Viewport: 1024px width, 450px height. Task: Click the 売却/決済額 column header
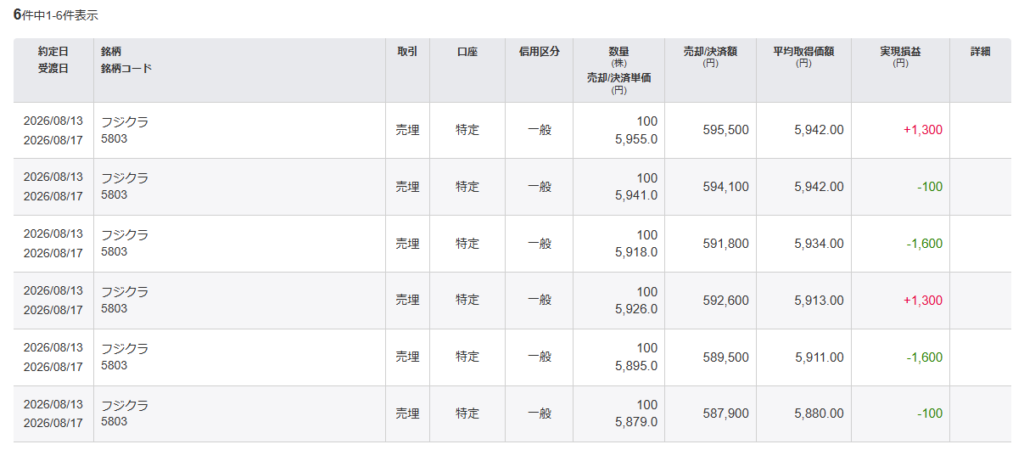click(711, 70)
